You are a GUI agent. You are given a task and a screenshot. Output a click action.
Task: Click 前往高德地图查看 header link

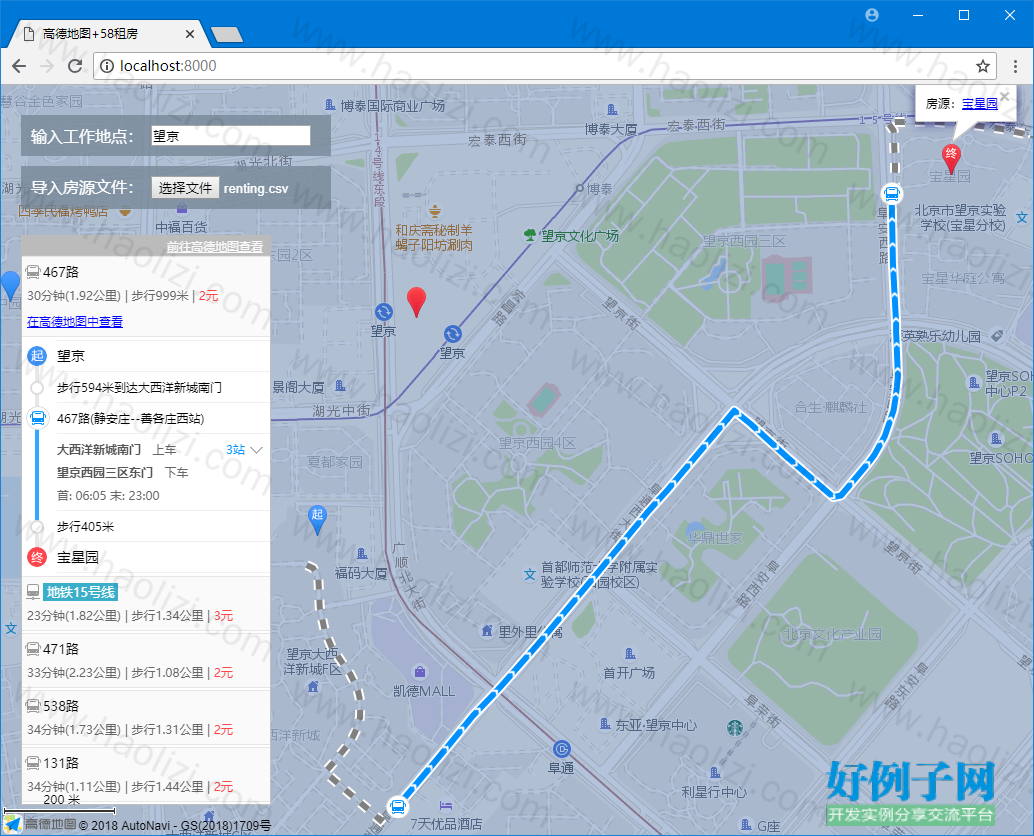215,247
